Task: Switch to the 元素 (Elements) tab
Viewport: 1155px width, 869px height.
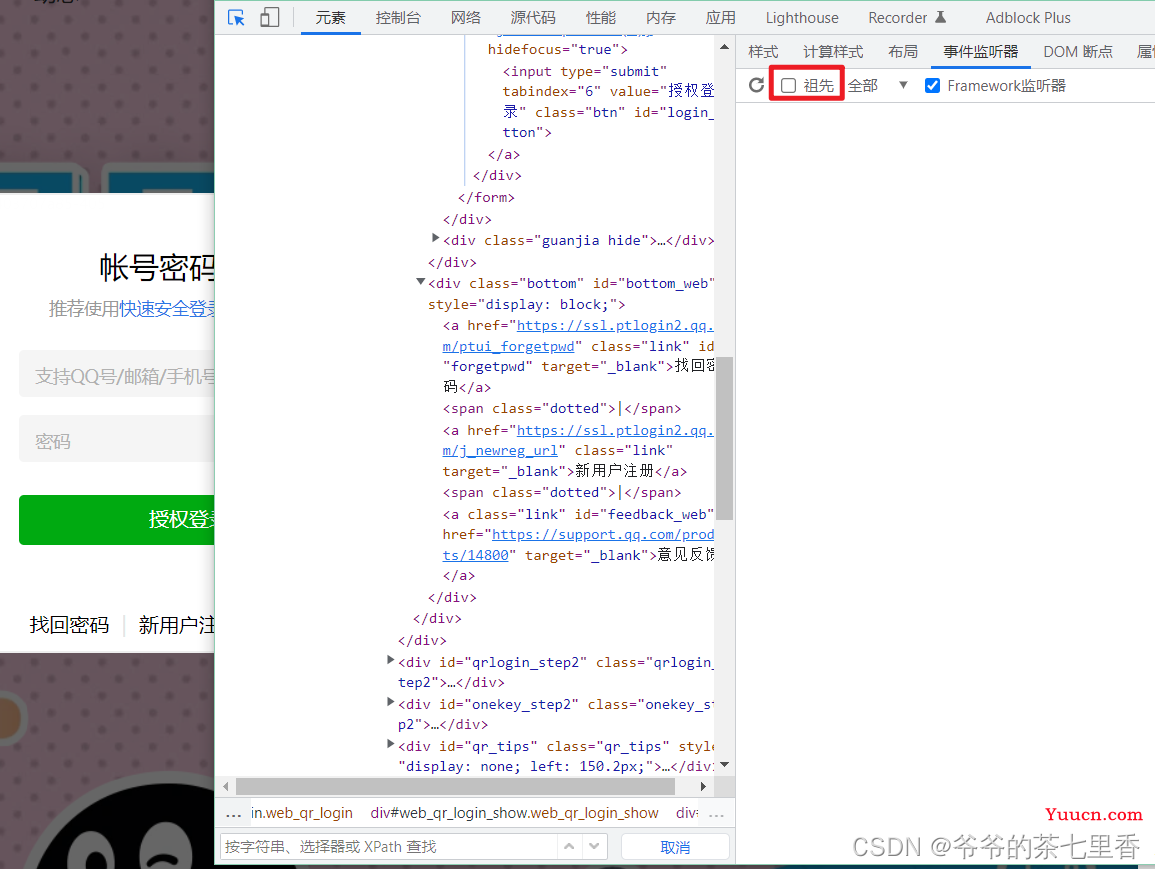Action: pyautogui.click(x=330, y=18)
